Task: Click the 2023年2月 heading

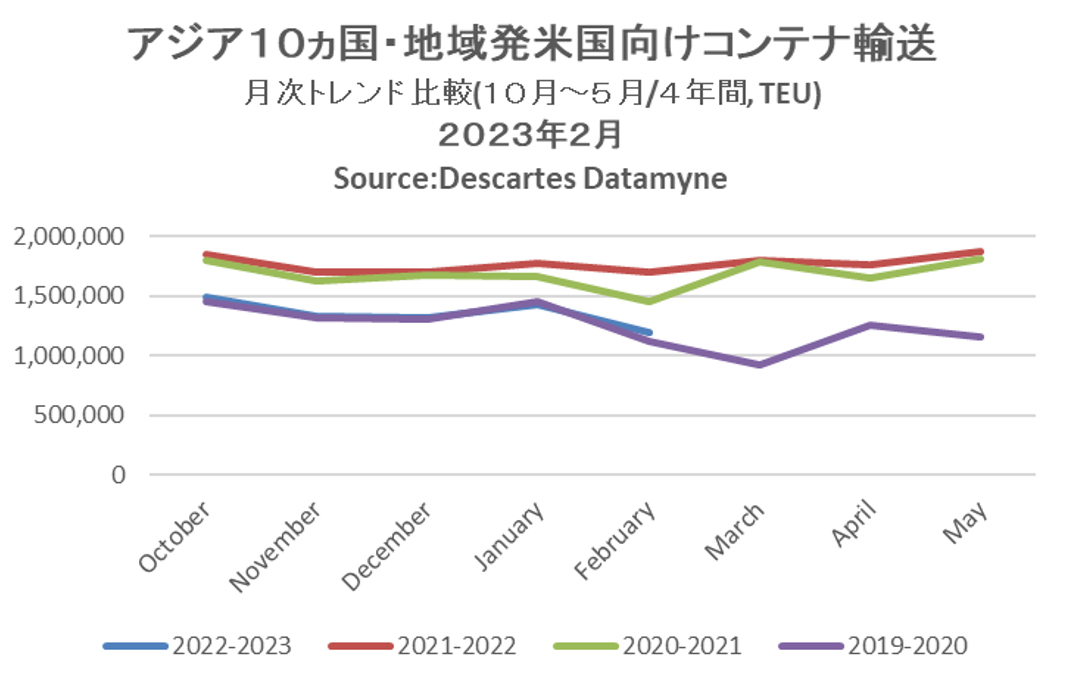Action: (x=532, y=134)
